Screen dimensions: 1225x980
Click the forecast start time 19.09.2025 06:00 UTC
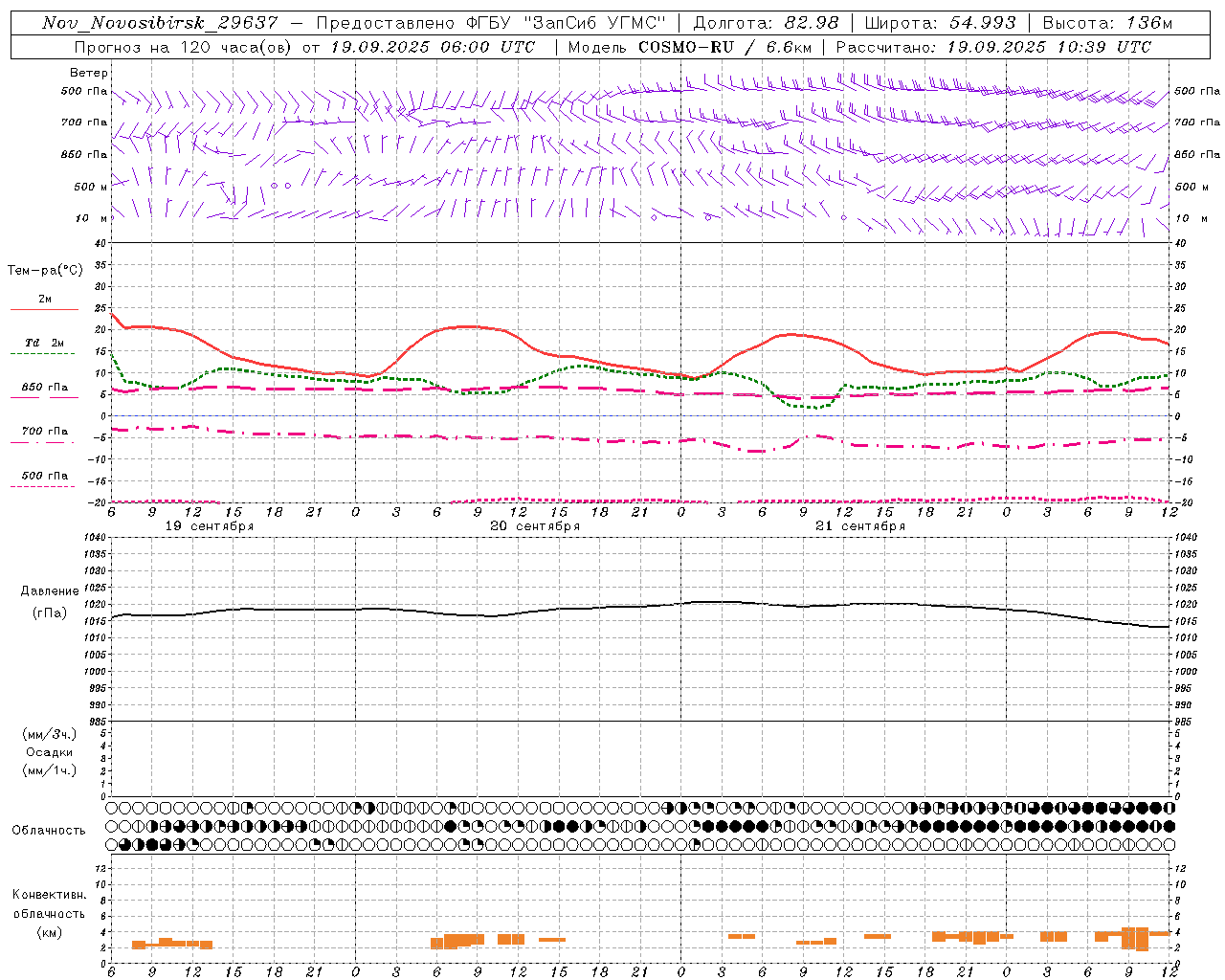click(432, 47)
